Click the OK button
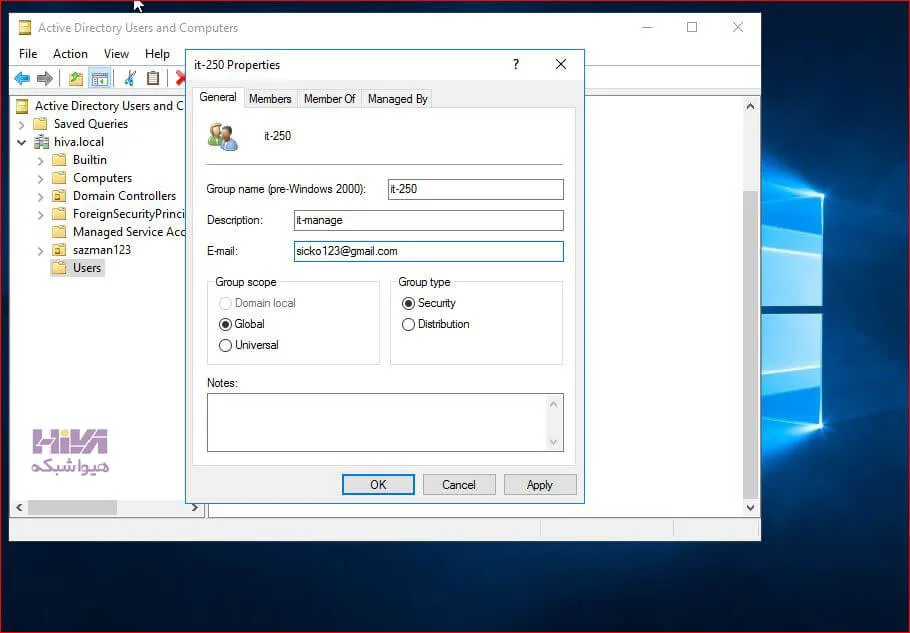This screenshot has width=910, height=633. 378,484
